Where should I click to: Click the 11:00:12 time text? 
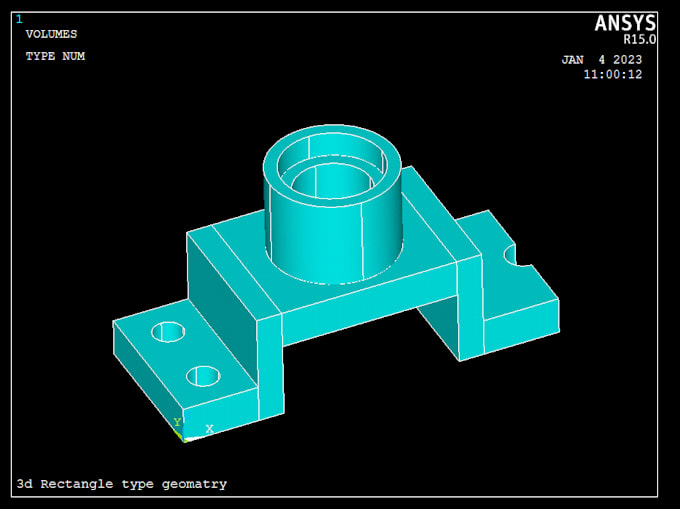click(612, 75)
